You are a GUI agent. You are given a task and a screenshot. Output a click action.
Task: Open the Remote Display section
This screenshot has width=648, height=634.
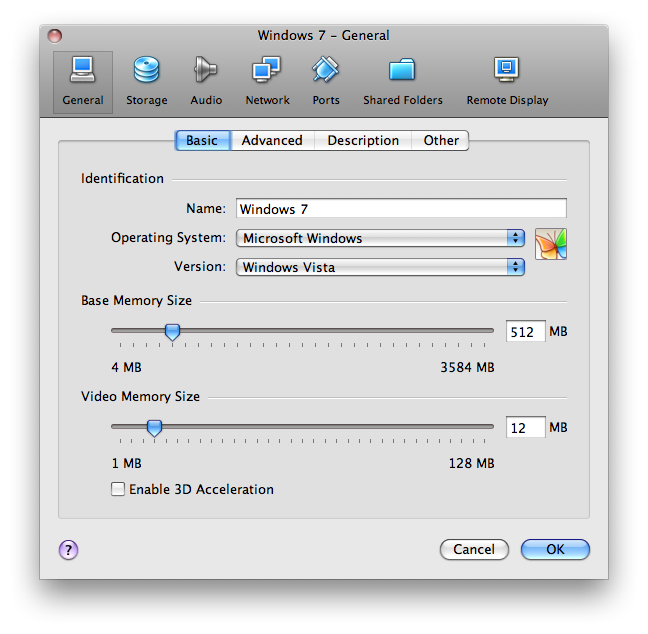(x=507, y=82)
